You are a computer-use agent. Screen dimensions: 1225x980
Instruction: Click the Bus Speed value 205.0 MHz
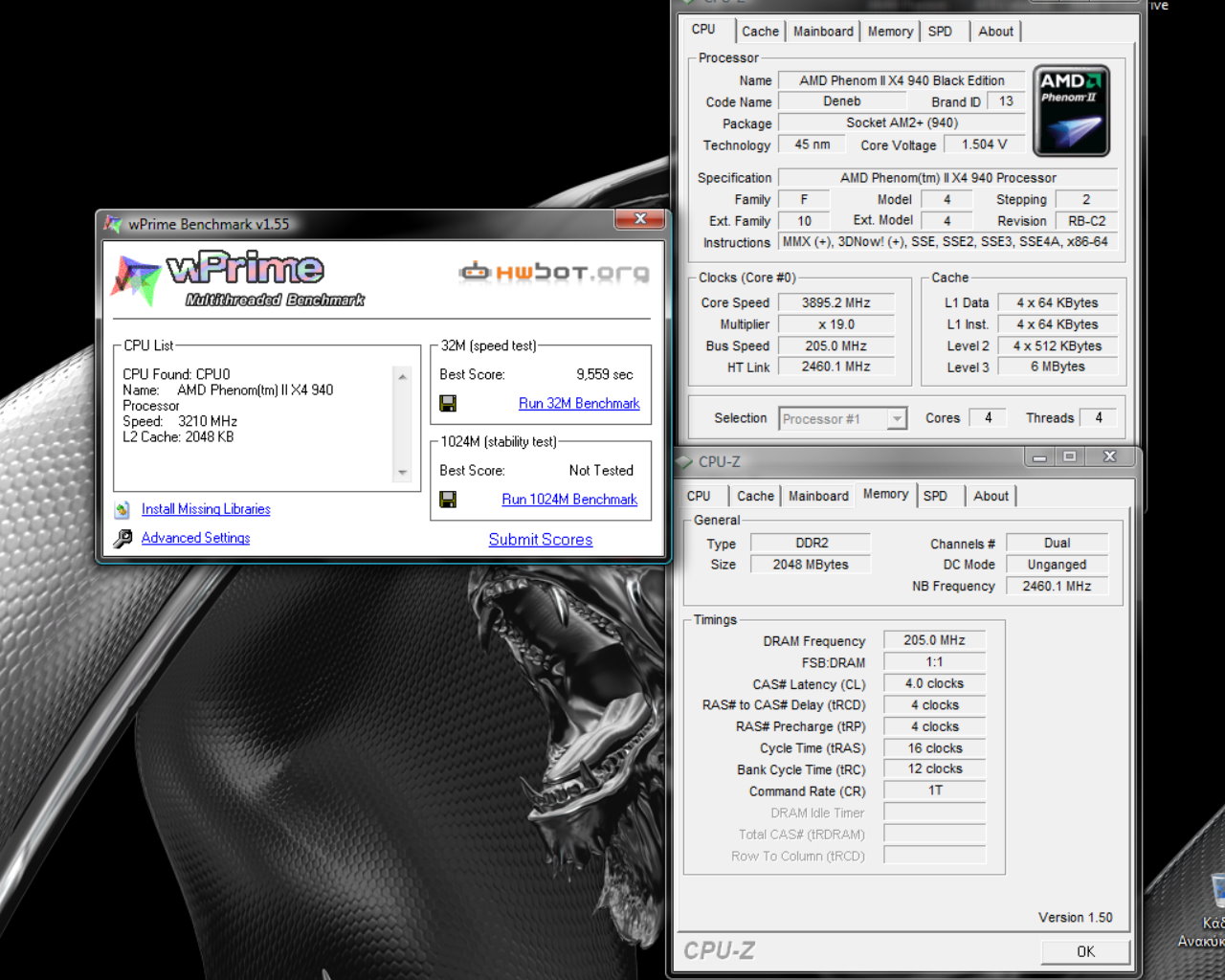(835, 346)
